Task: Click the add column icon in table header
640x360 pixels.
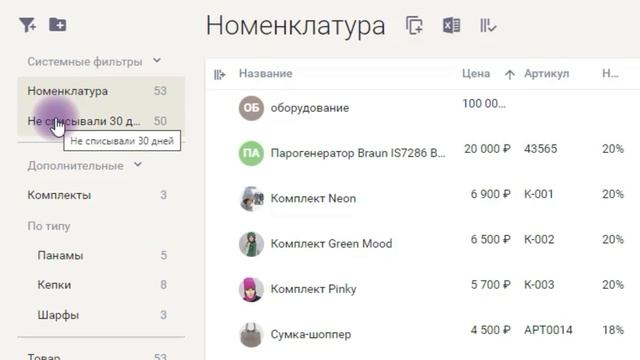Action: (220, 74)
